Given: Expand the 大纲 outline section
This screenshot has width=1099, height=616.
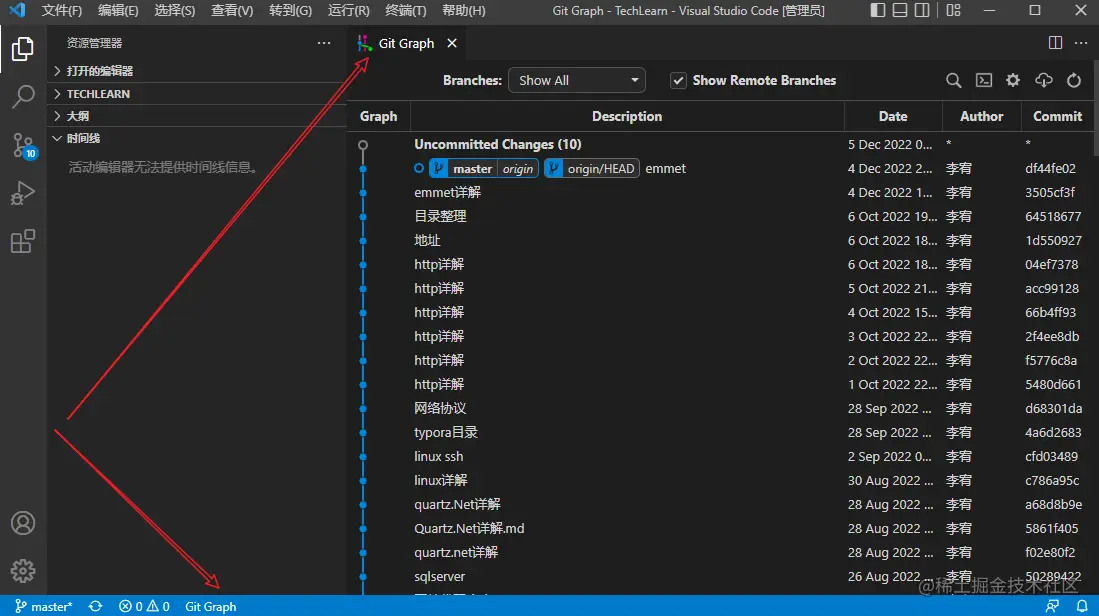Looking at the screenshot, I should [x=196, y=116].
